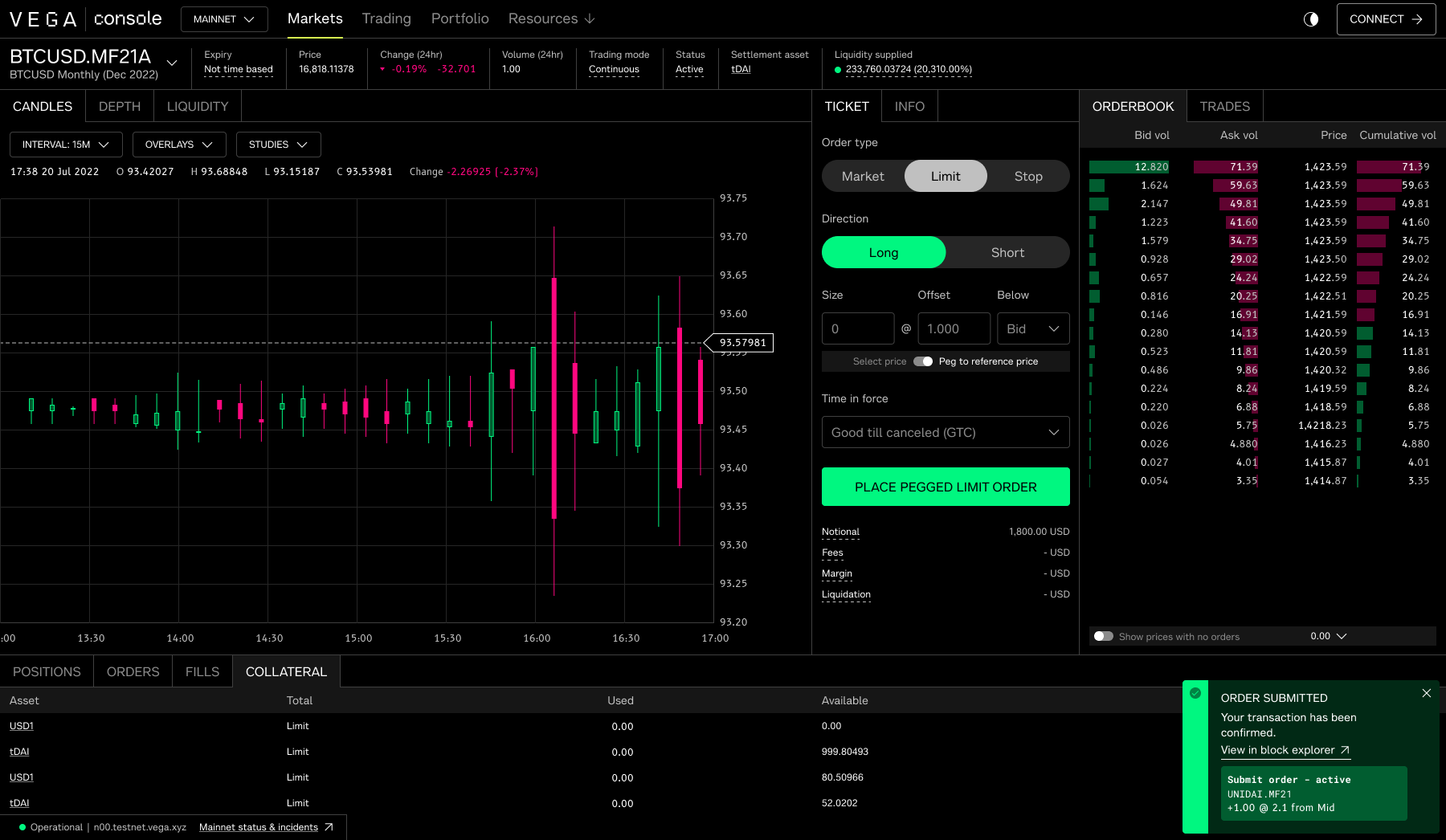Switch to the CANDLES tab
Viewport: 1446px width, 840px height.
[43, 106]
